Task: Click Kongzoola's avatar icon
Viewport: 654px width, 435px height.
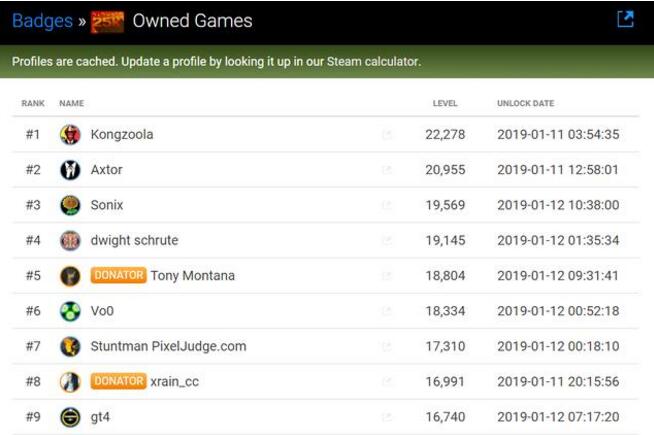Action: (70, 135)
